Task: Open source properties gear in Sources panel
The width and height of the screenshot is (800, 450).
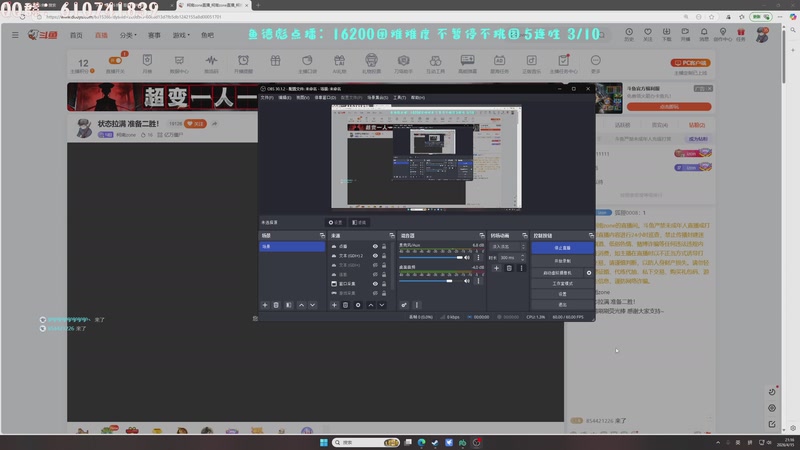Action: click(x=358, y=305)
